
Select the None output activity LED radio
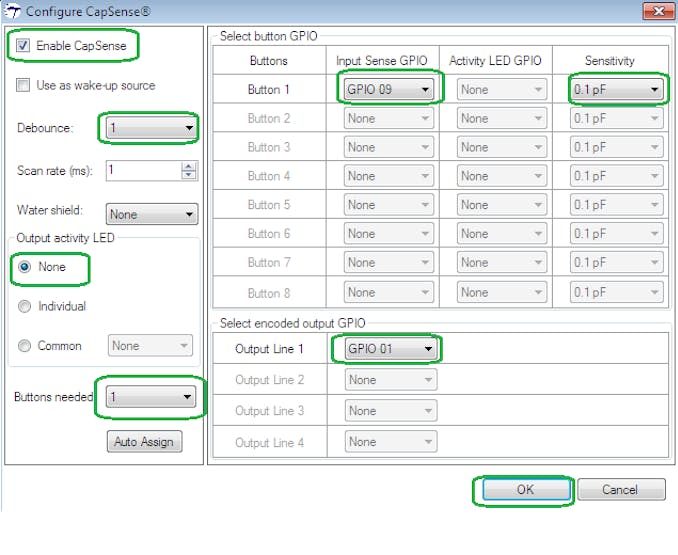click(x=24, y=267)
